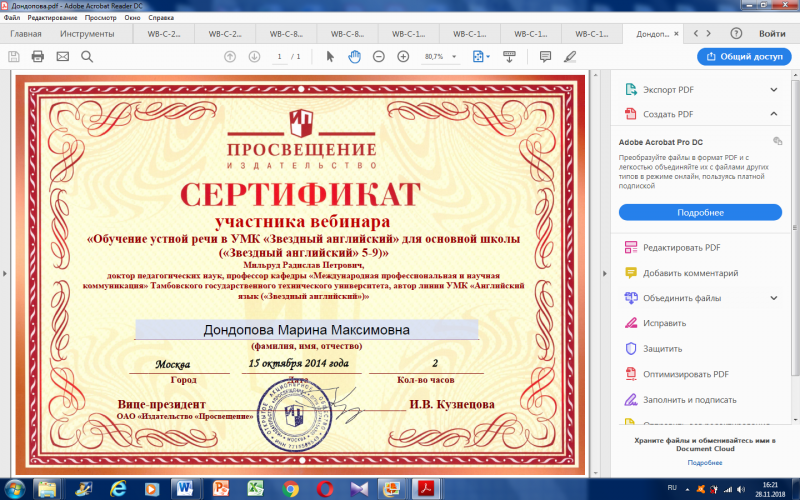Image resolution: width=800 pixels, height=500 pixels.
Task: Click Create PDF icon in panel
Action: [x=631, y=114]
